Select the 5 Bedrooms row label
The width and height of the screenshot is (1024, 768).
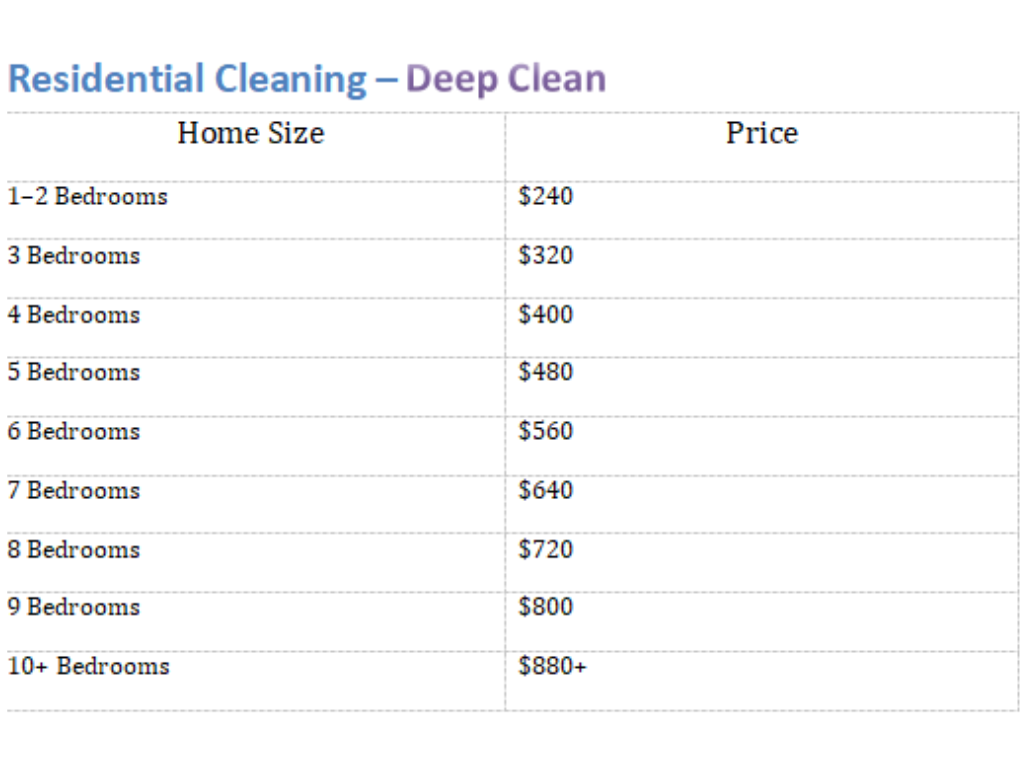(74, 373)
